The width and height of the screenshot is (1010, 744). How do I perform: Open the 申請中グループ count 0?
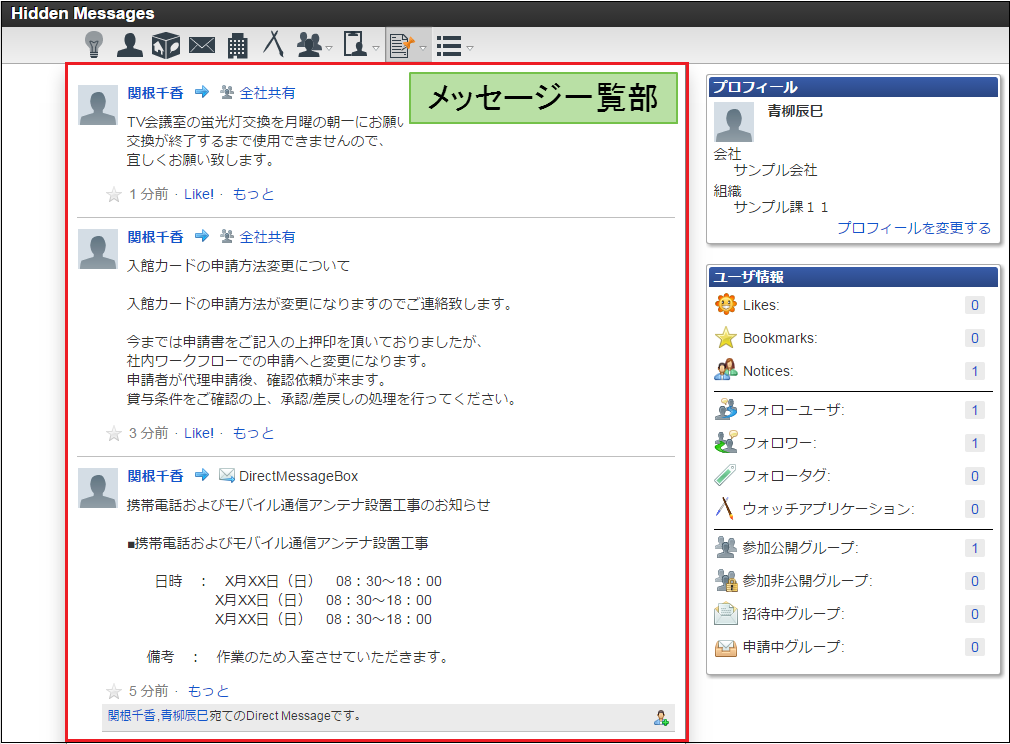pos(975,647)
